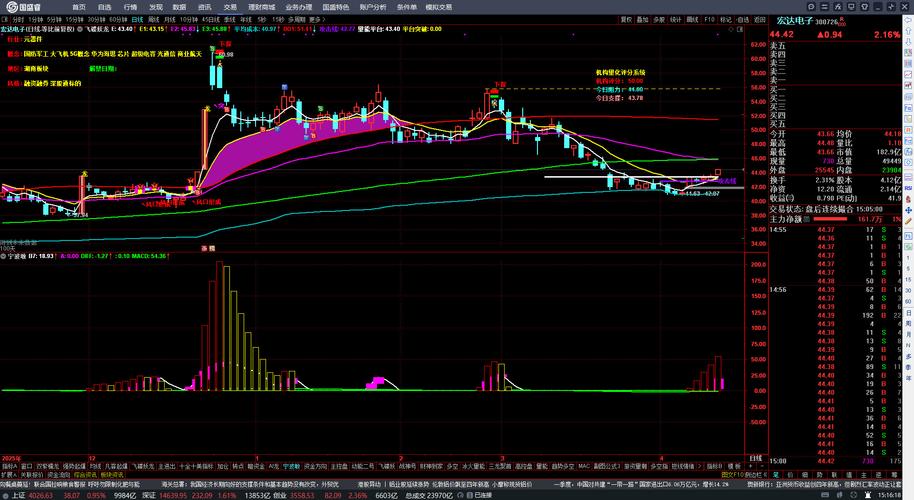Open the 模拟交易 menu
The image size is (914, 500).
[438, 7]
